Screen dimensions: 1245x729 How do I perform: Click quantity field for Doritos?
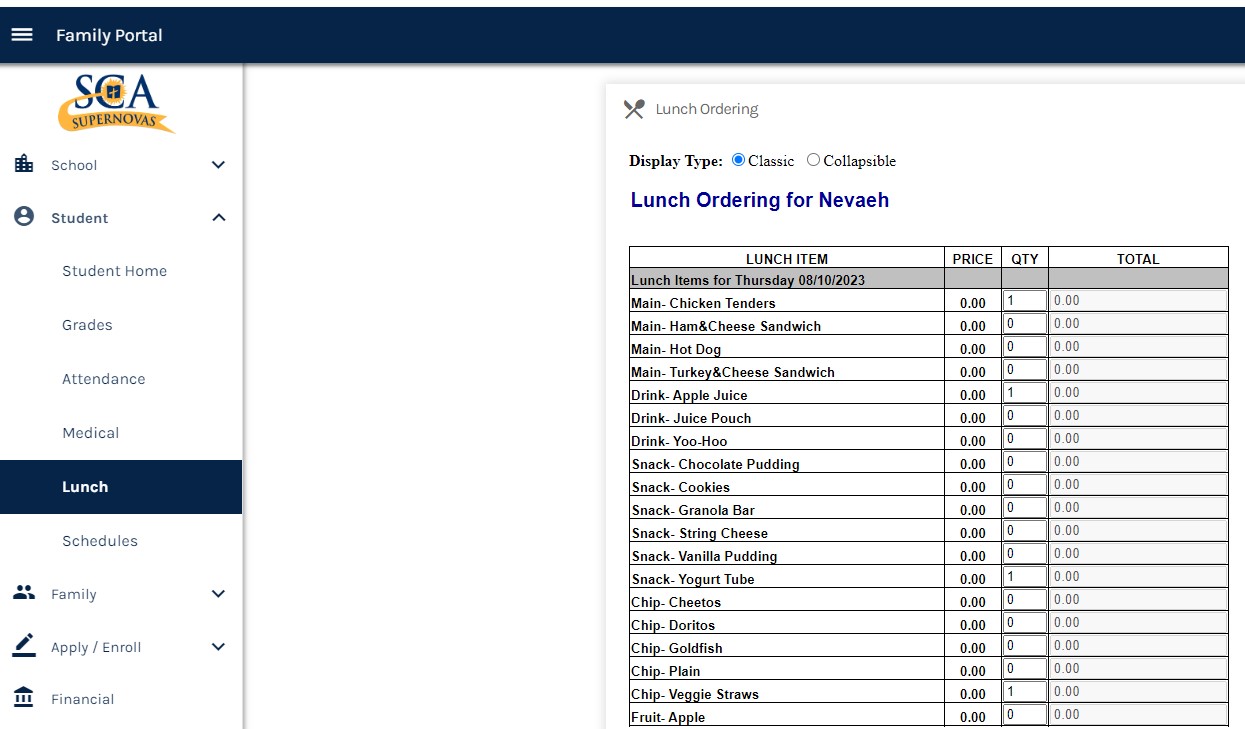pyautogui.click(x=1025, y=622)
